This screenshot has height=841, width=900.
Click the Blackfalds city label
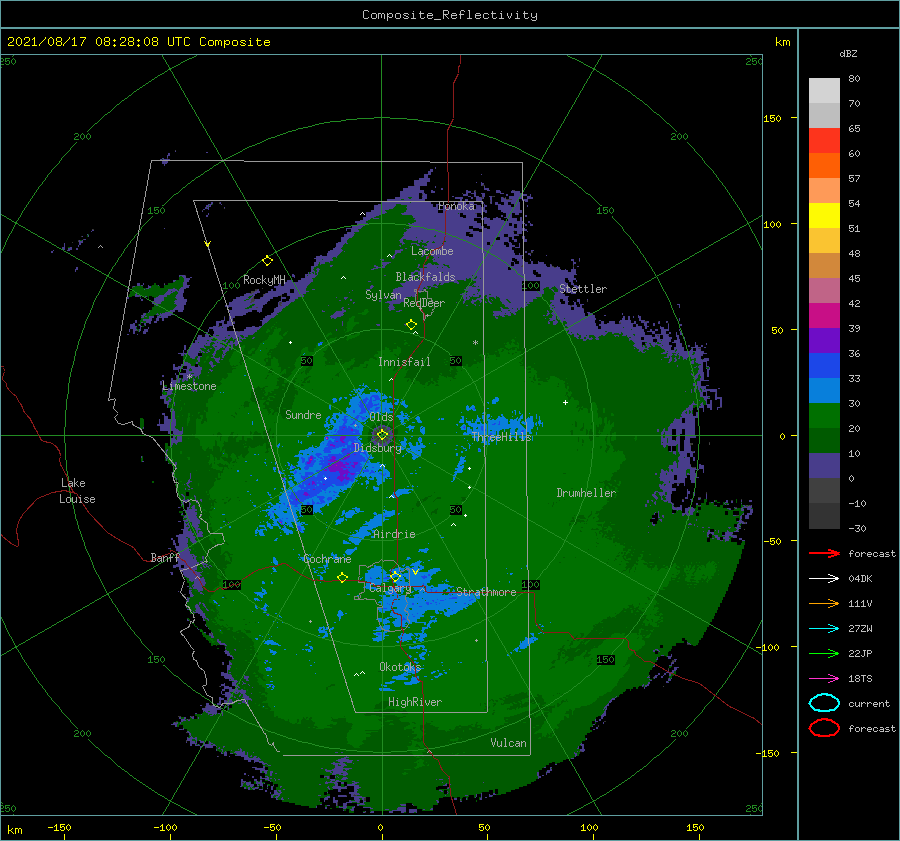(425, 277)
